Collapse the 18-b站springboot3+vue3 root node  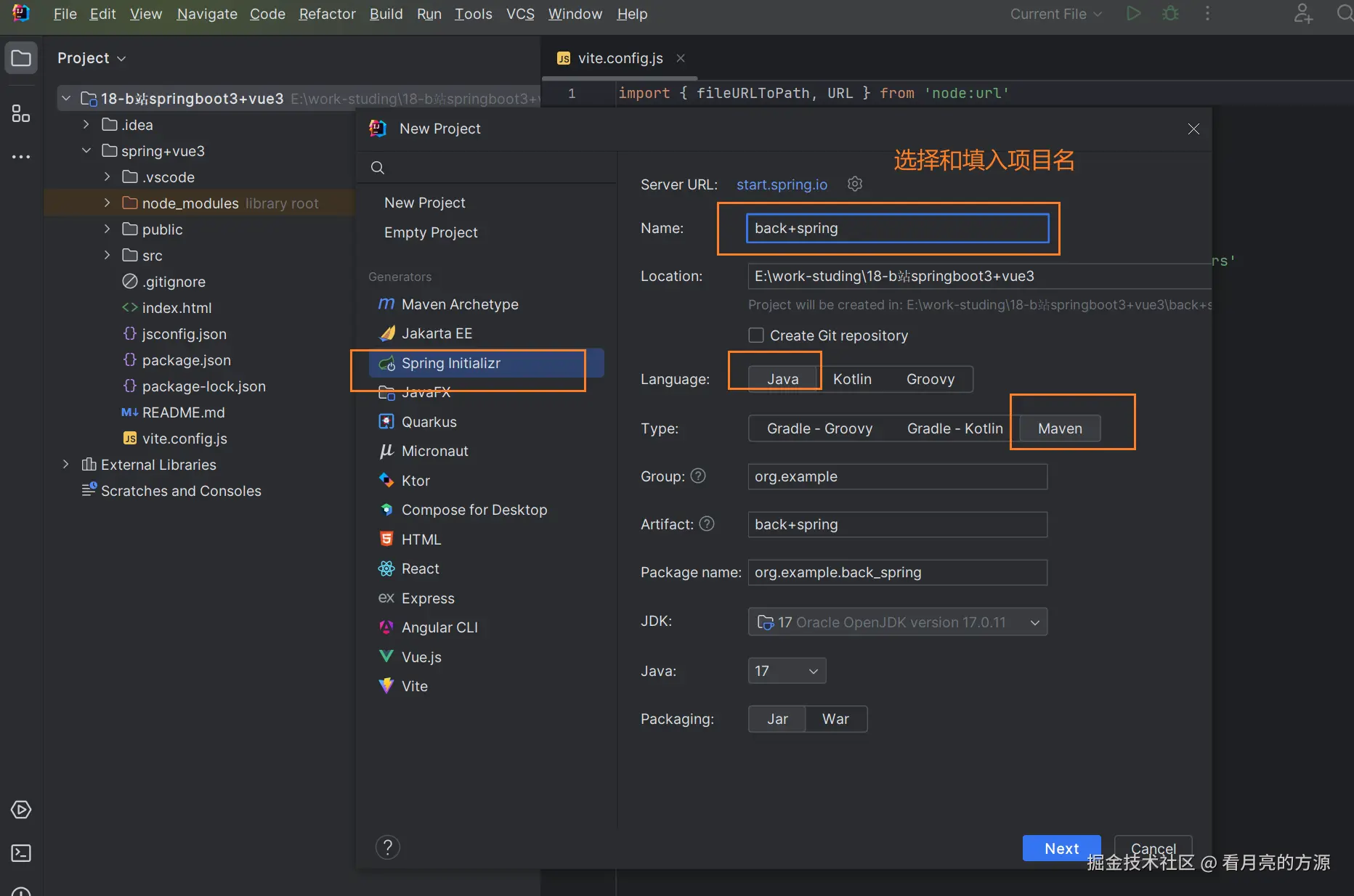tap(66, 98)
